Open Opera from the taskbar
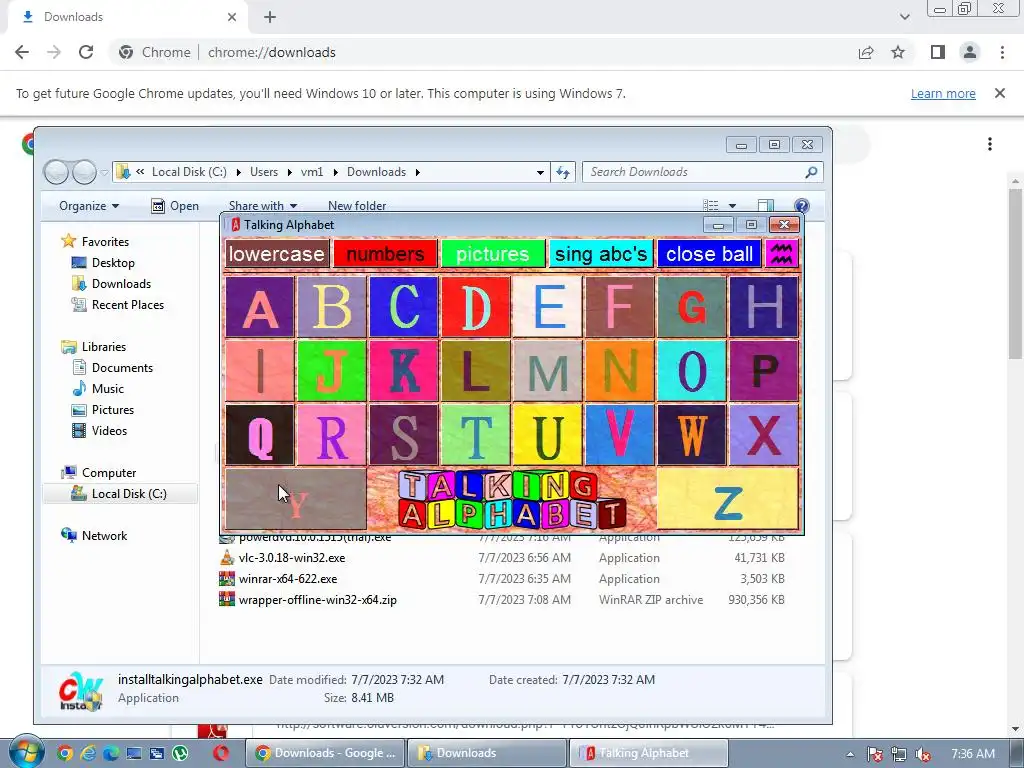This screenshot has height=768, width=1024. [x=221, y=753]
